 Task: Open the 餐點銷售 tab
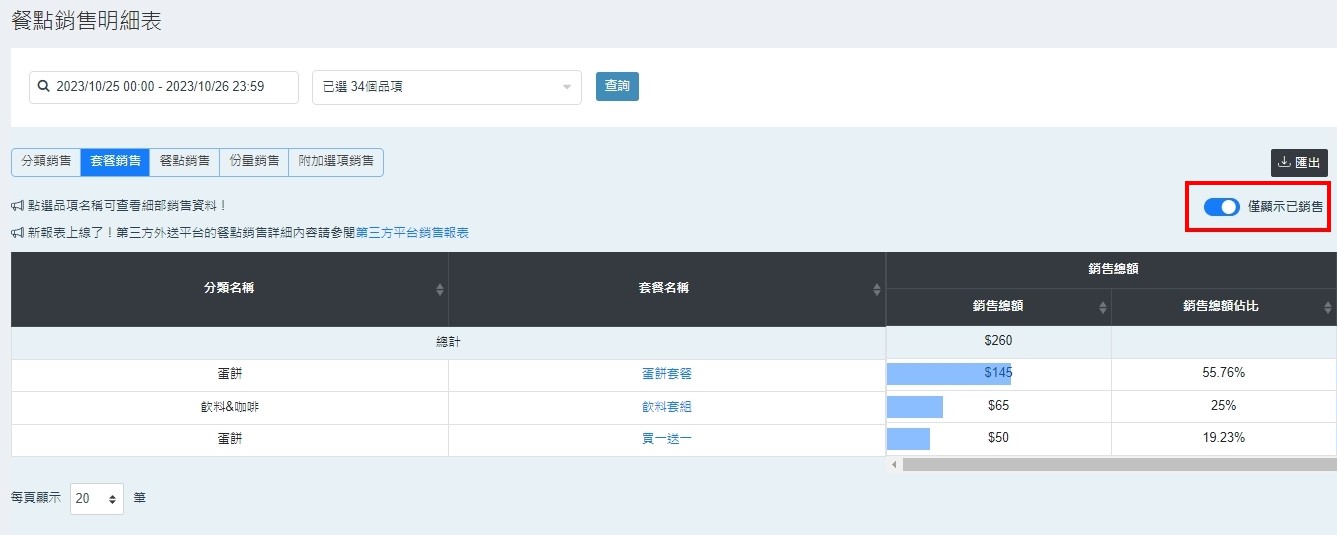click(185, 162)
